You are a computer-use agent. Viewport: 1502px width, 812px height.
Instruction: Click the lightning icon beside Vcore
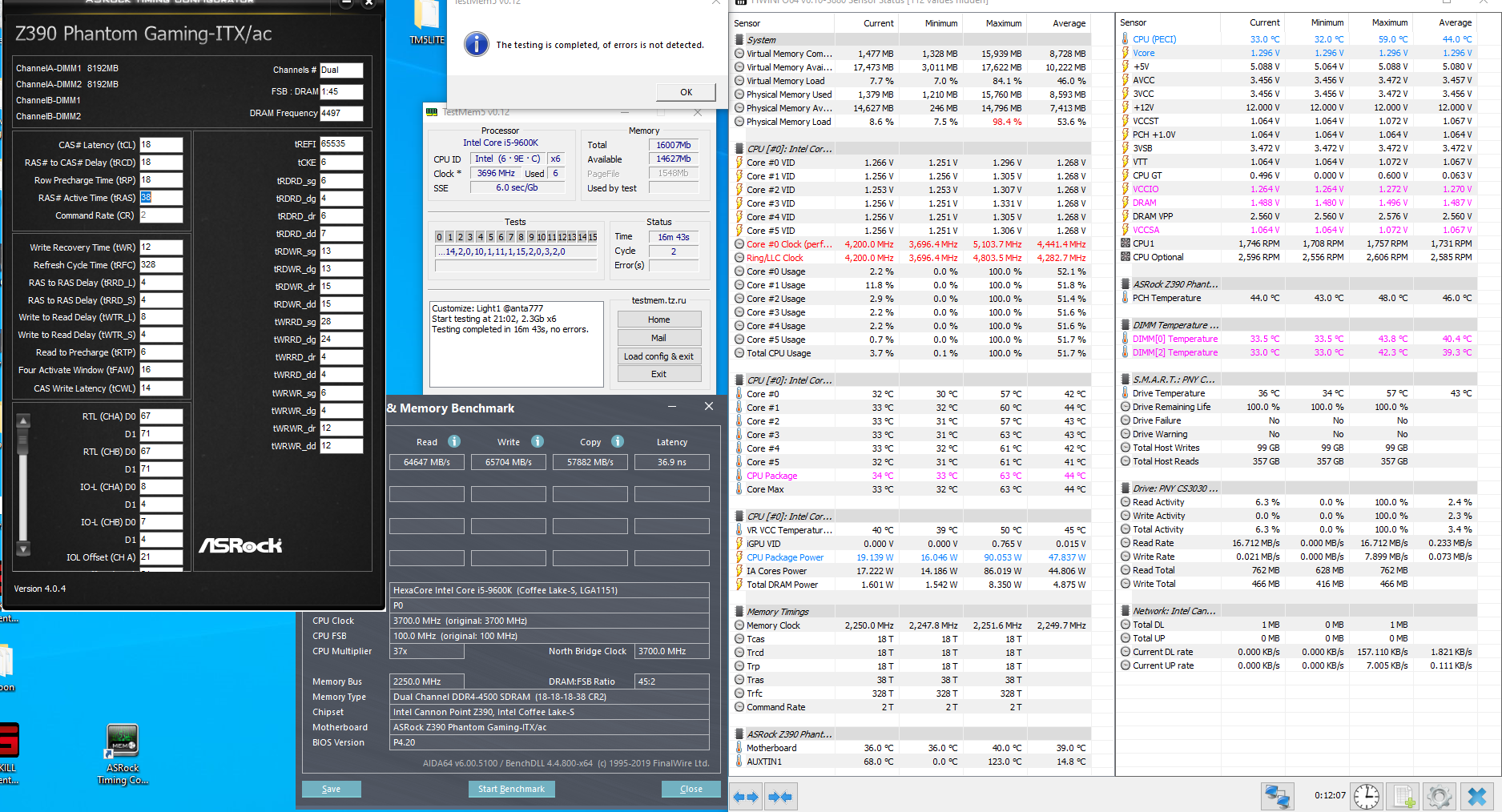click(1125, 53)
